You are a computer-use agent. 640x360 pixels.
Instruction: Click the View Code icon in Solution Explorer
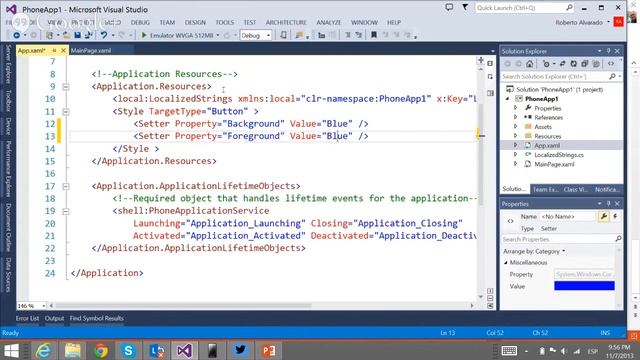coord(611,64)
